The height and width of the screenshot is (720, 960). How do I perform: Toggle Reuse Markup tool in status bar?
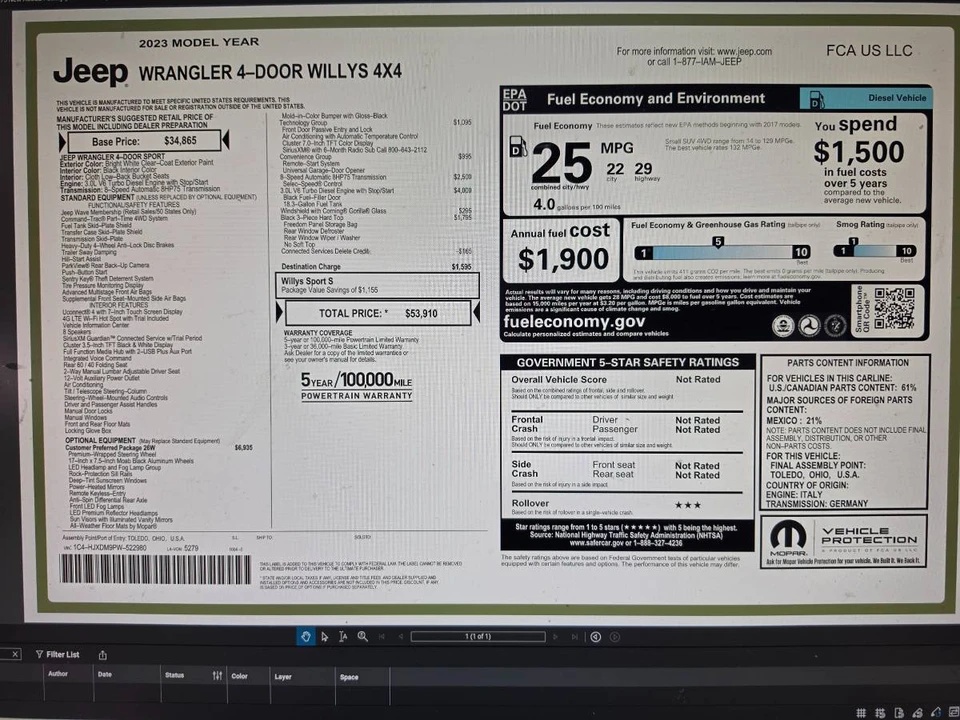coord(936,712)
